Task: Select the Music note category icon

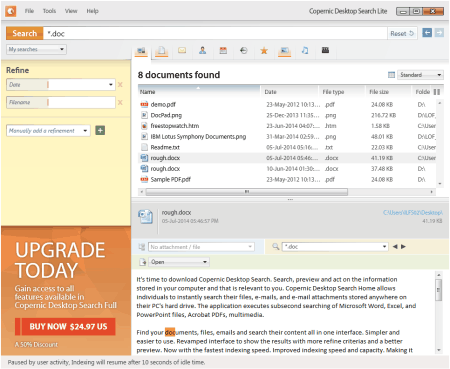Action: tap(305, 50)
